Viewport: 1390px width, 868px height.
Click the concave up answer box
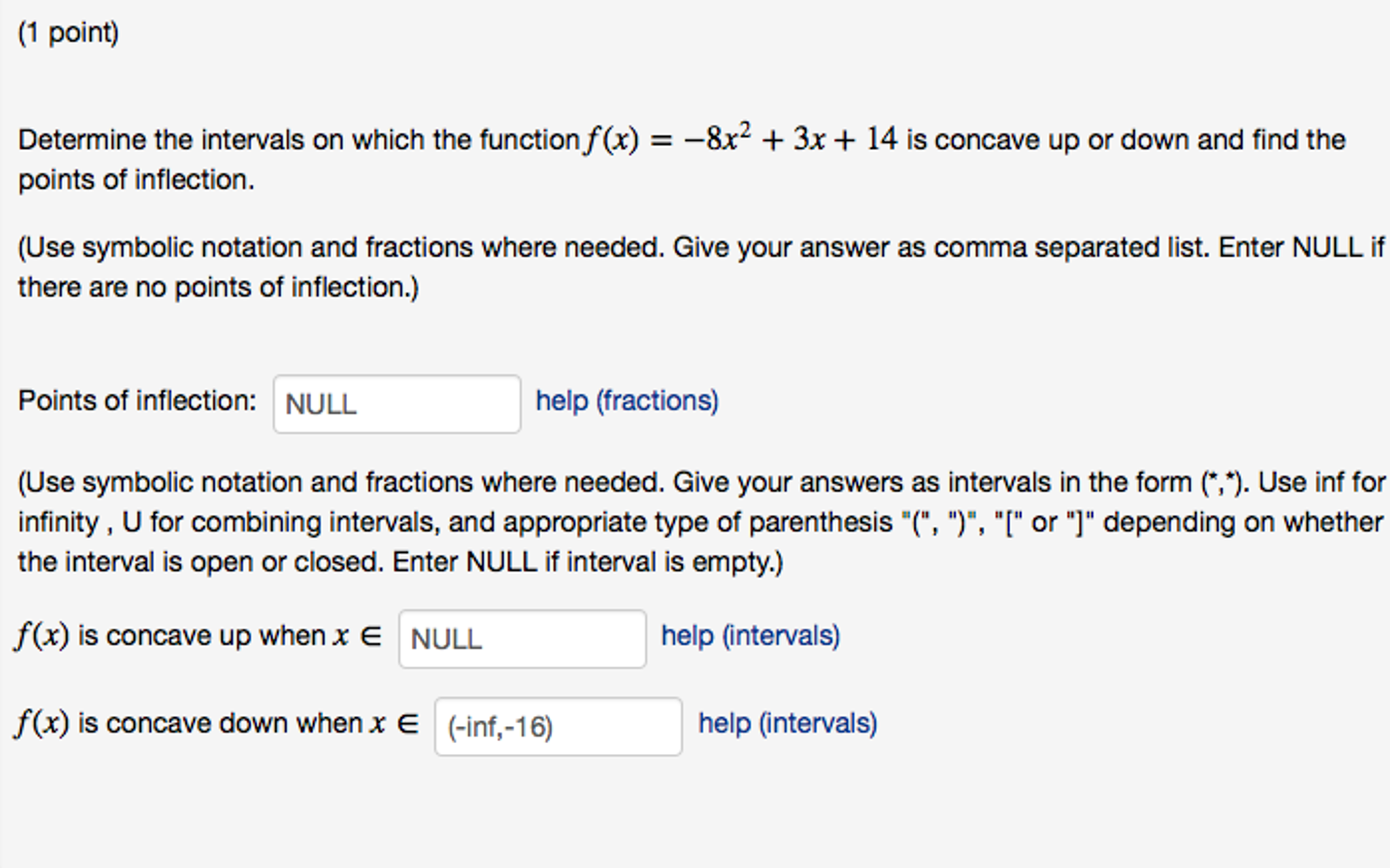(523, 639)
